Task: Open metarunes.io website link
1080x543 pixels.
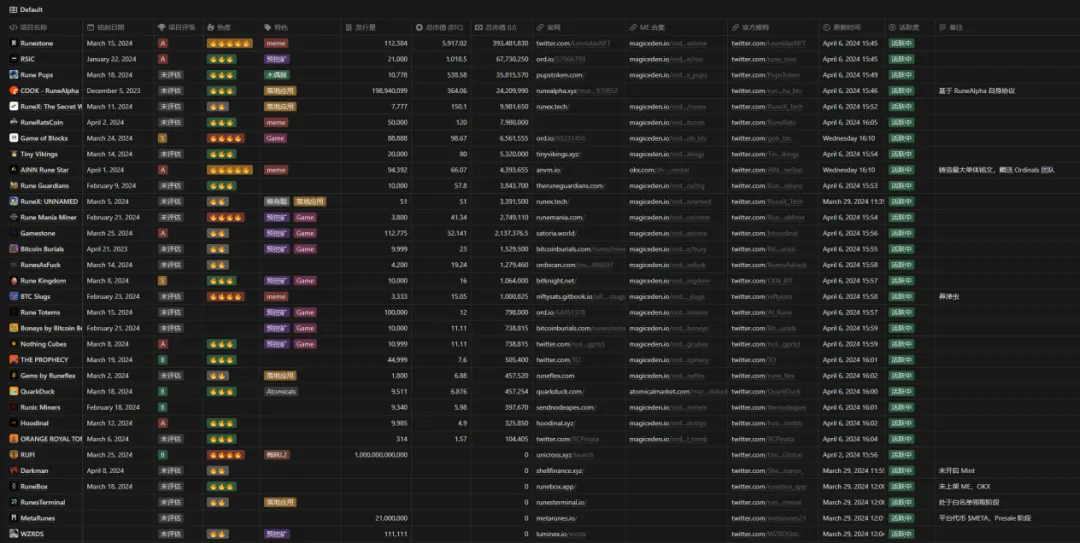Action: [x=557, y=519]
